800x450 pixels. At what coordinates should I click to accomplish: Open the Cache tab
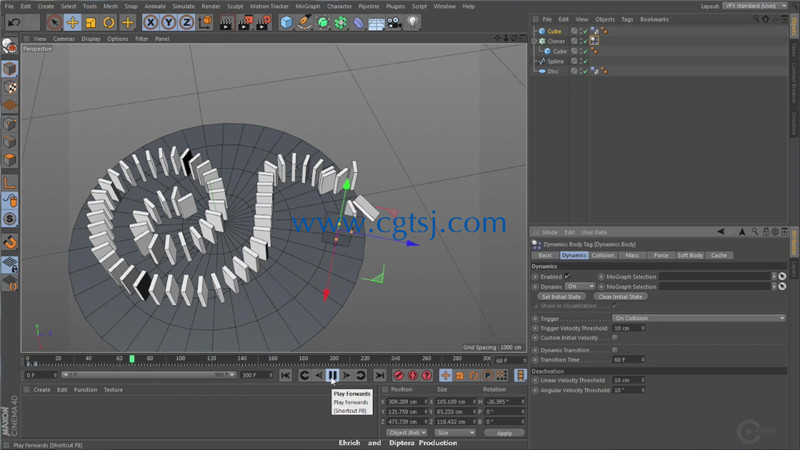(x=719, y=255)
